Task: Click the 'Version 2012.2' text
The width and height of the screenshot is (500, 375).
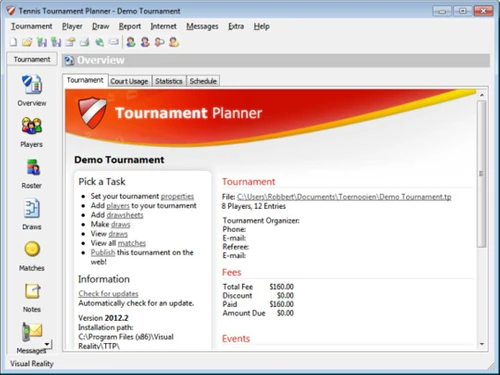Action: click(103, 318)
